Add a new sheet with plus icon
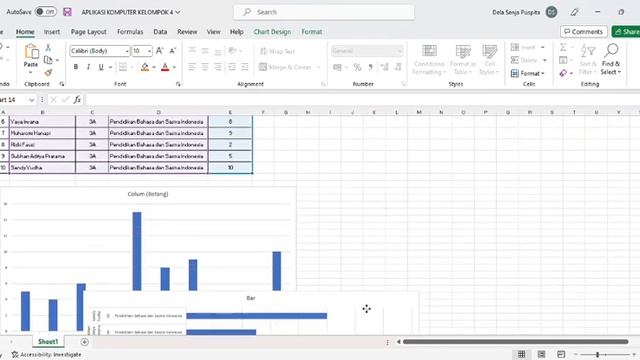The height and width of the screenshot is (360, 640). [84, 342]
